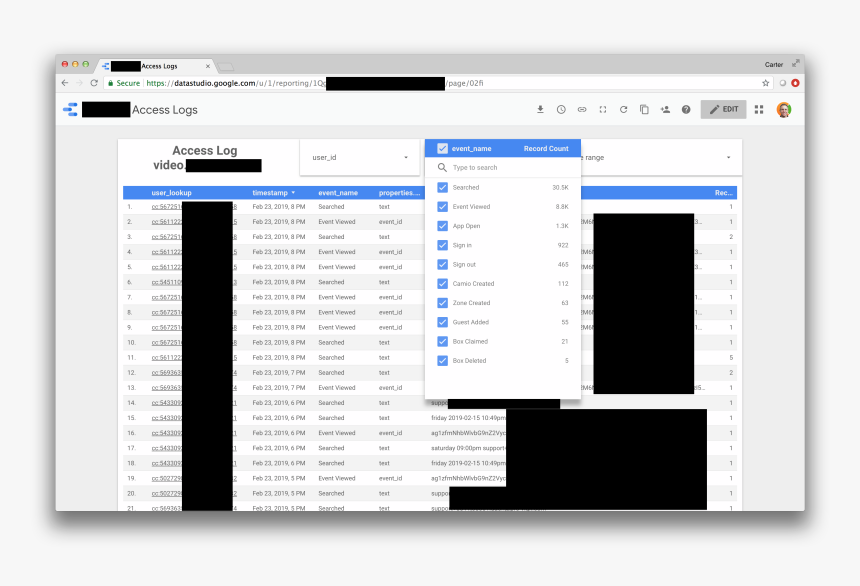Open the help menu
The height and width of the screenshot is (586, 860).
[686, 109]
